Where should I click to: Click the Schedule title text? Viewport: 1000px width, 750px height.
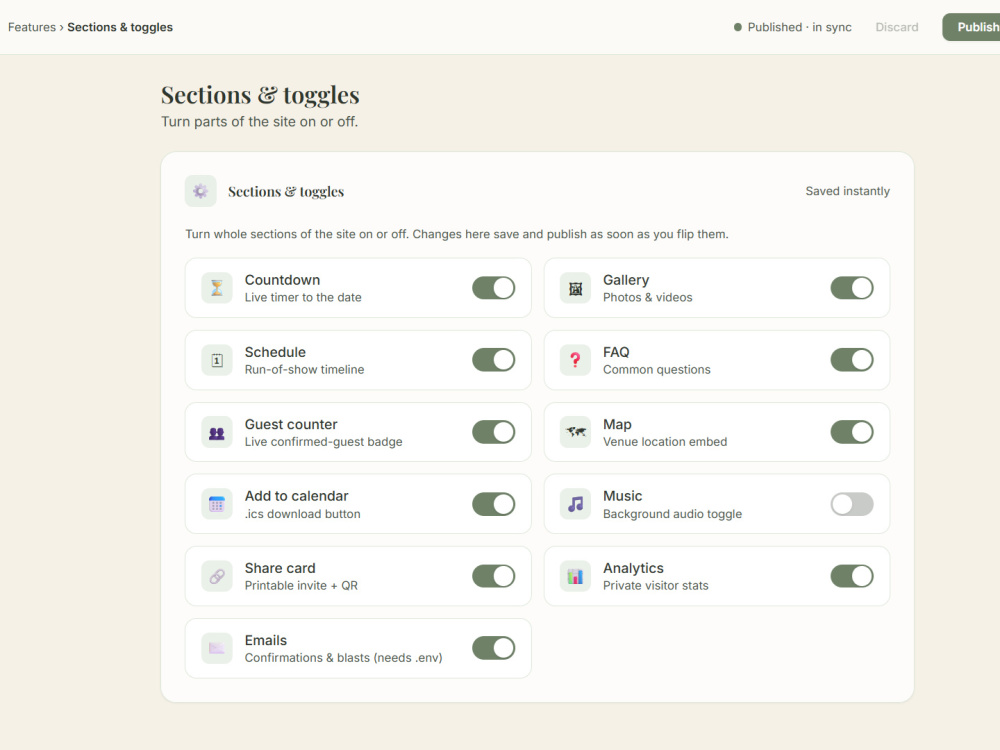pyautogui.click(x=275, y=352)
